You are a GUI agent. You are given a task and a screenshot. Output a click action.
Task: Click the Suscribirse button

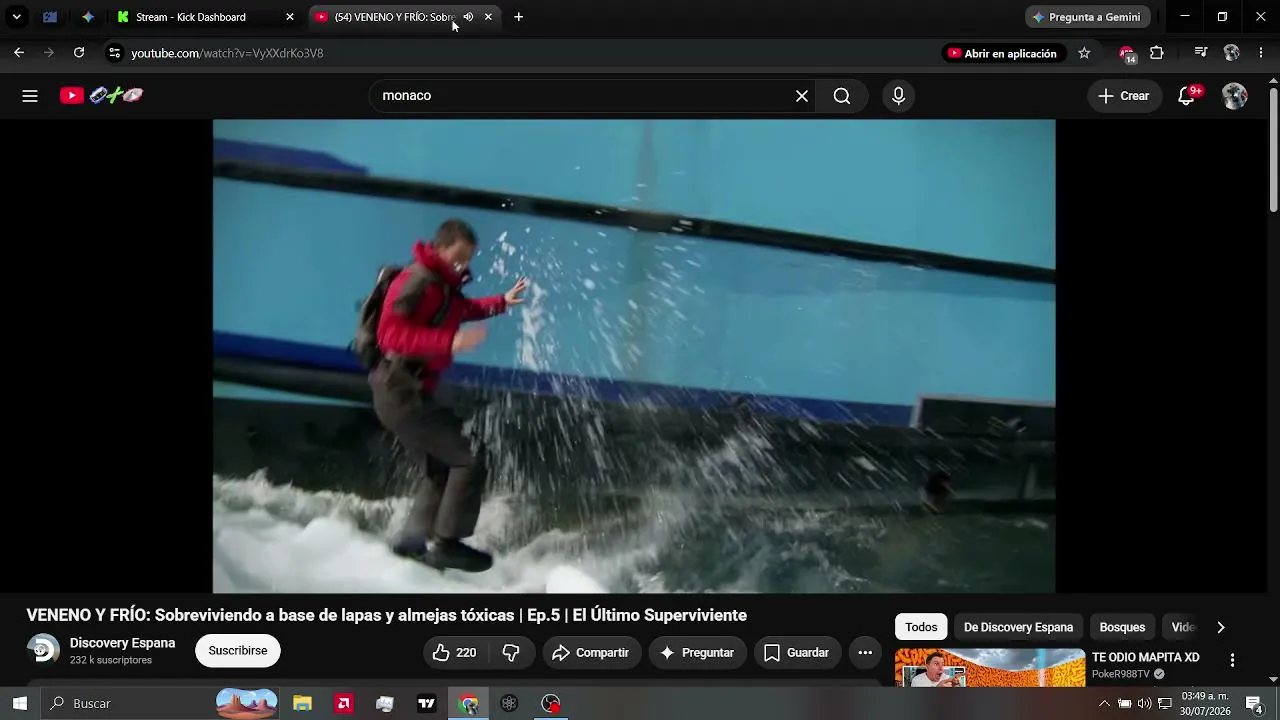[x=238, y=651]
